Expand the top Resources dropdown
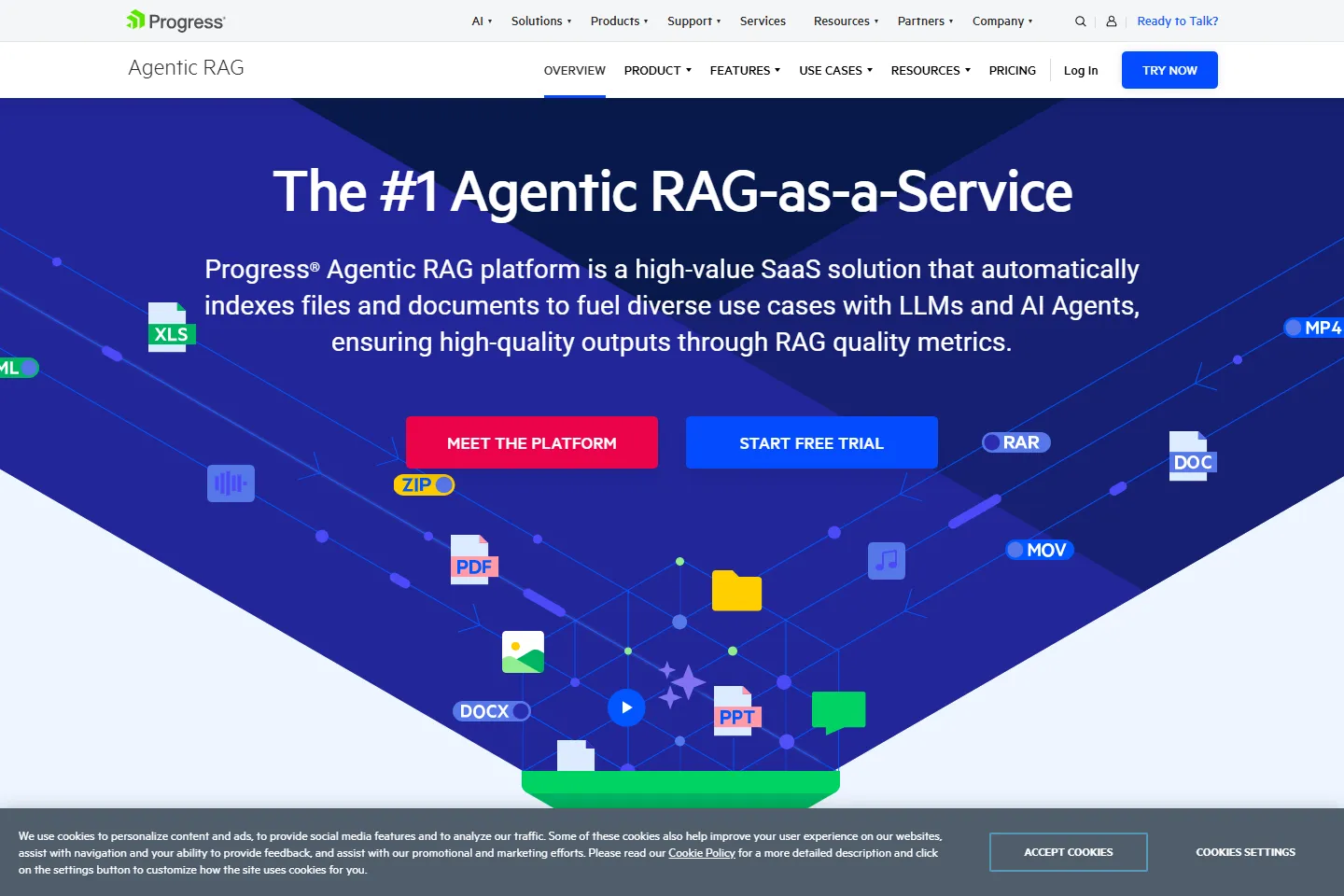This screenshot has width=1344, height=896. point(846,21)
